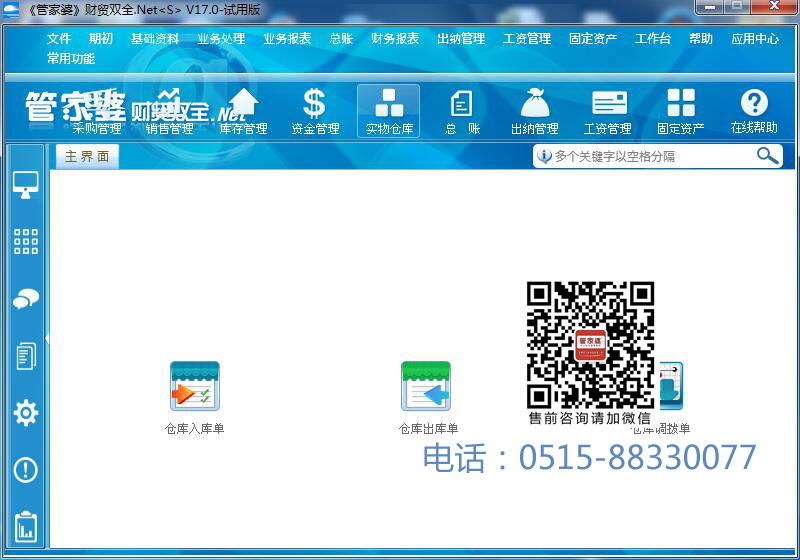Open the 总账 menu
800x560 pixels.
[x=341, y=39]
